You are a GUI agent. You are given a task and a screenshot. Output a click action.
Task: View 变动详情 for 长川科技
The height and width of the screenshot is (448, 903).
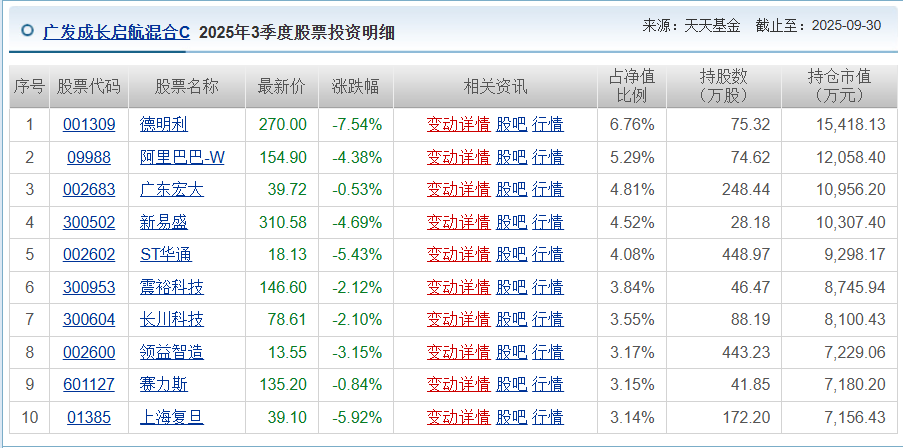click(x=458, y=320)
